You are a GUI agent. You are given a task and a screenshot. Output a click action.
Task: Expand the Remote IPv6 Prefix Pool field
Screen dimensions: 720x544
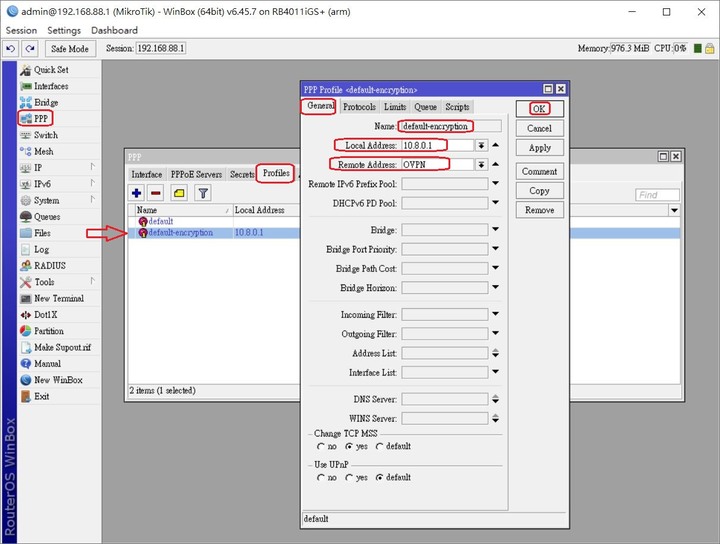pyautogui.click(x=495, y=183)
